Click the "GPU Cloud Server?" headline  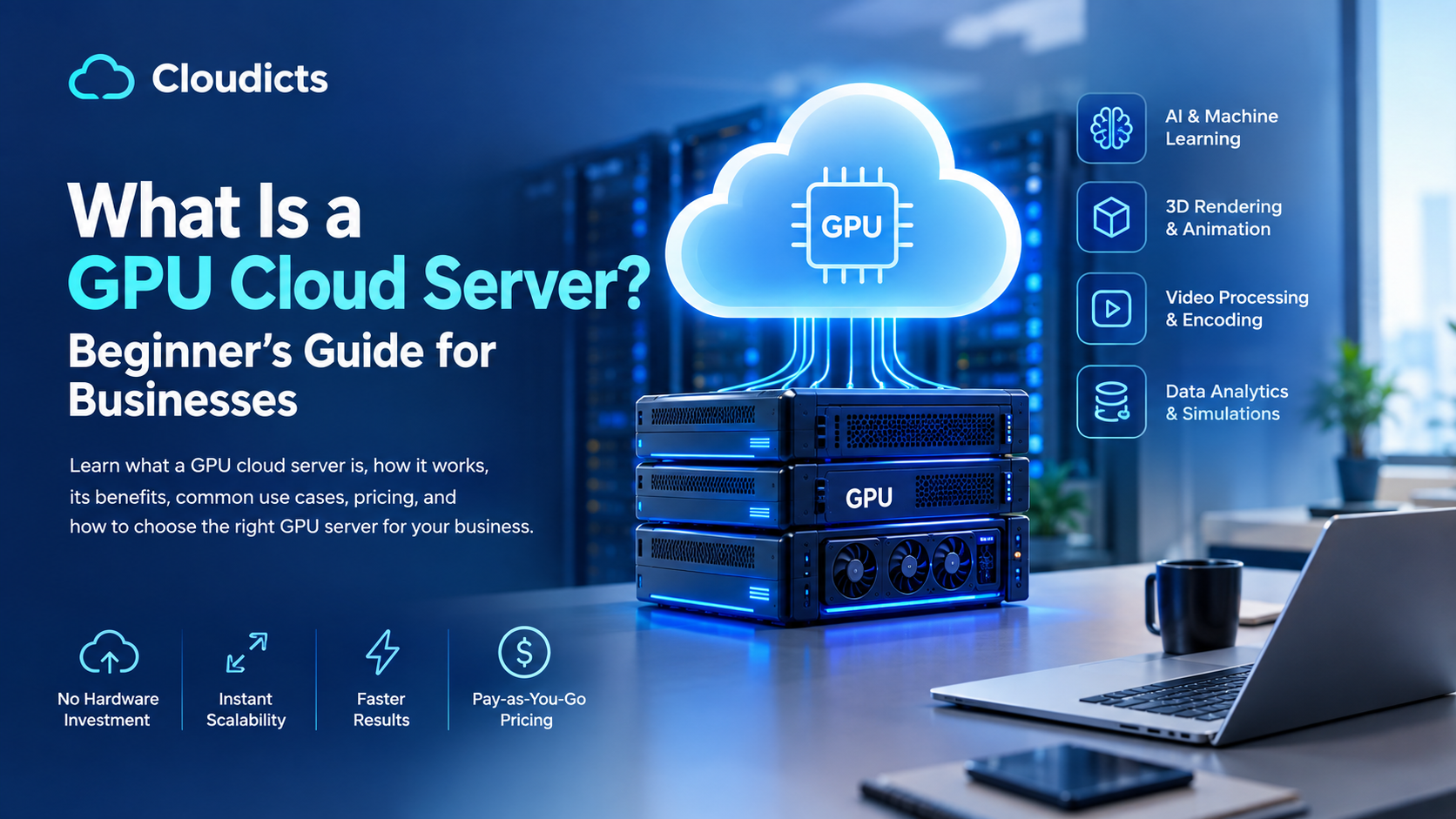tap(359, 282)
